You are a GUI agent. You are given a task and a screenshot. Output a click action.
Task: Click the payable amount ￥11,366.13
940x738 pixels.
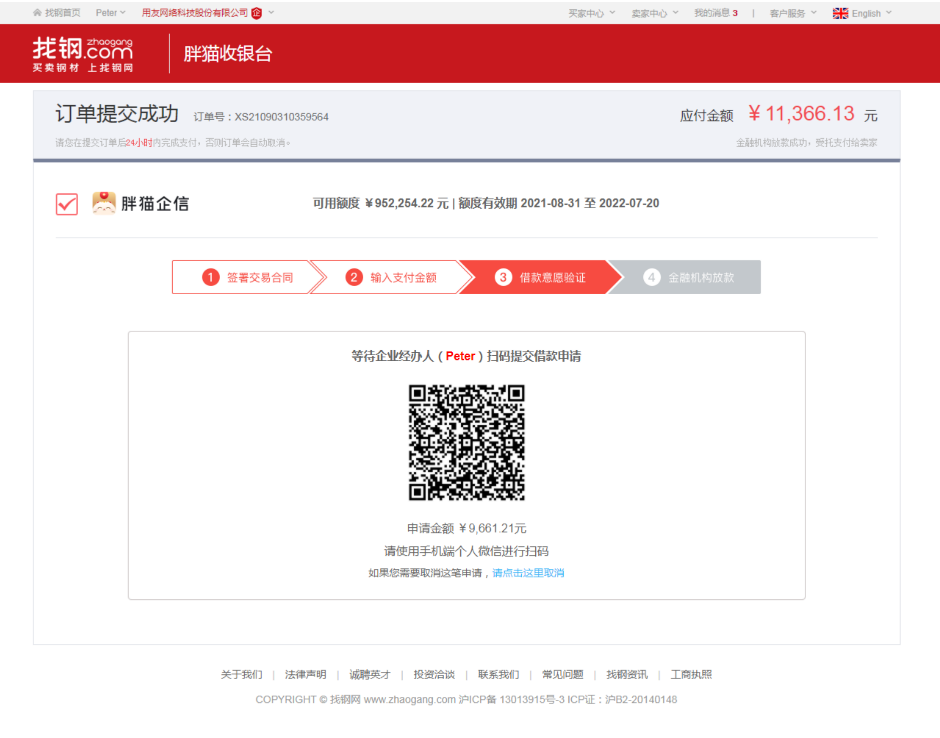(801, 114)
